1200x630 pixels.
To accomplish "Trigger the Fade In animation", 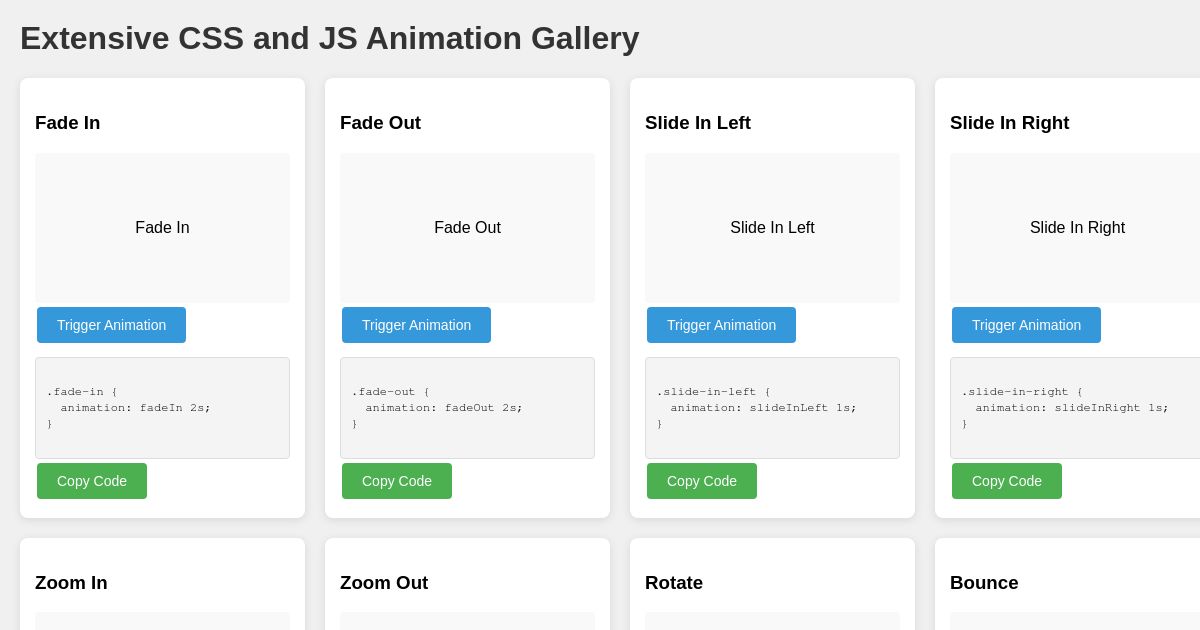I will pos(111,325).
